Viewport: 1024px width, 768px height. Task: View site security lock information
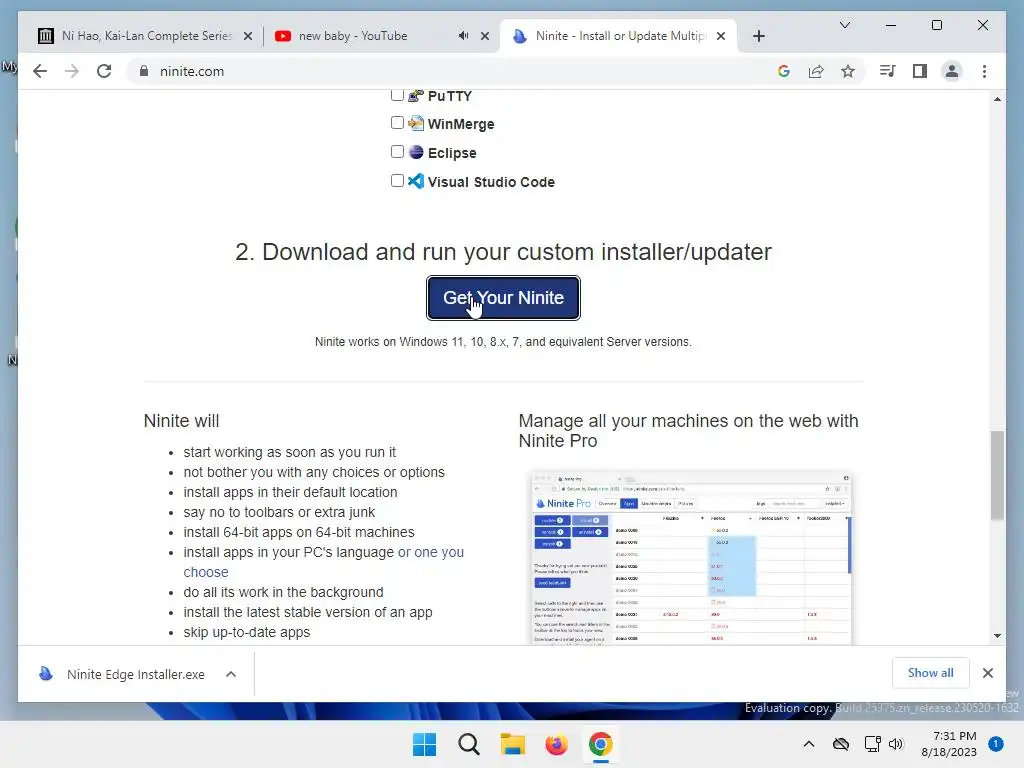[144, 71]
